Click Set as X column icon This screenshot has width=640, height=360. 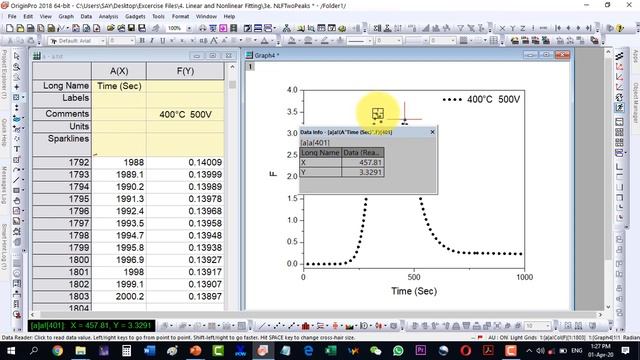(x=502, y=28)
